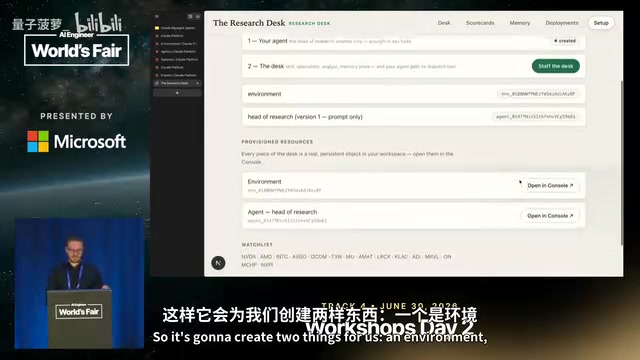
Task: Click the environment ID chip
Action: [x=538, y=94]
